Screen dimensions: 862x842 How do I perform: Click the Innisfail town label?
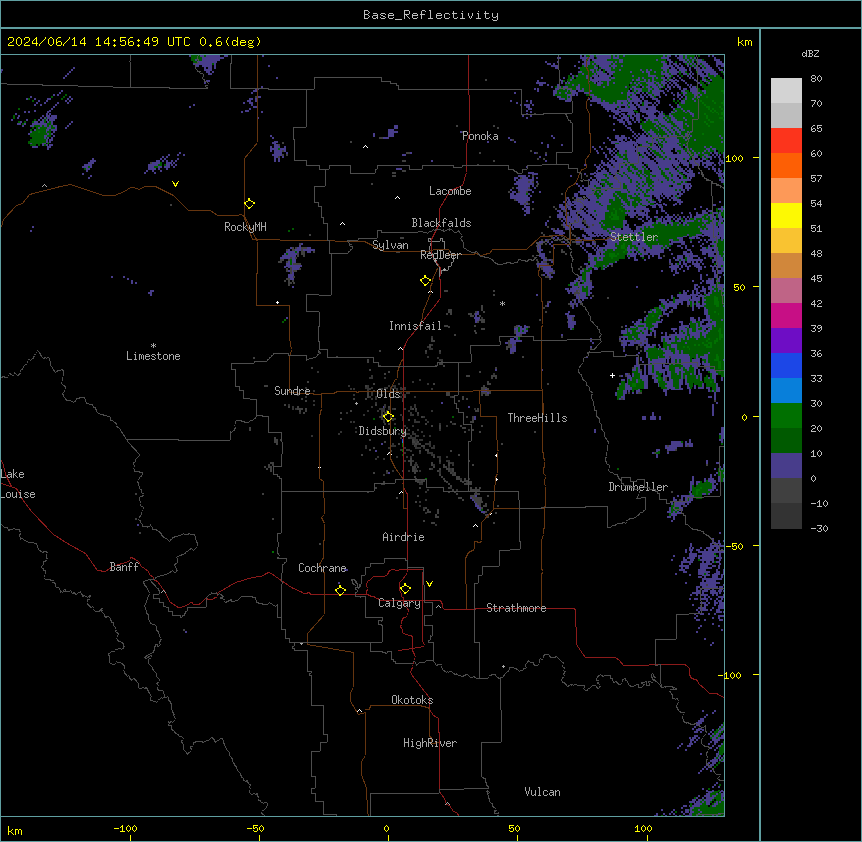coord(415,326)
